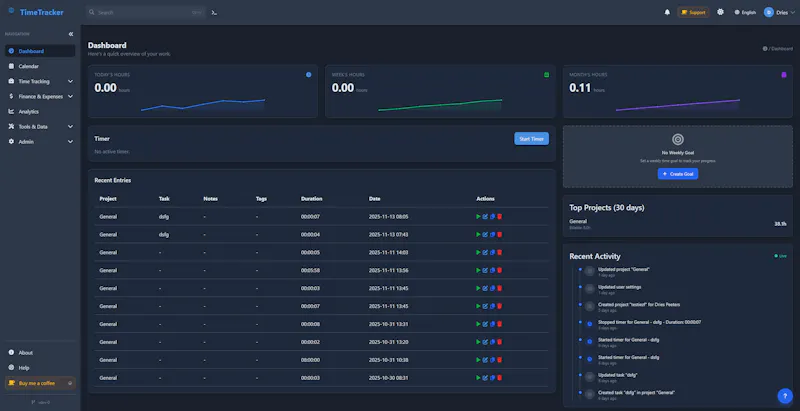Delete the entry dated 2025-11-13 07:43
Screen dimensions: 800x411
[x=499, y=235]
